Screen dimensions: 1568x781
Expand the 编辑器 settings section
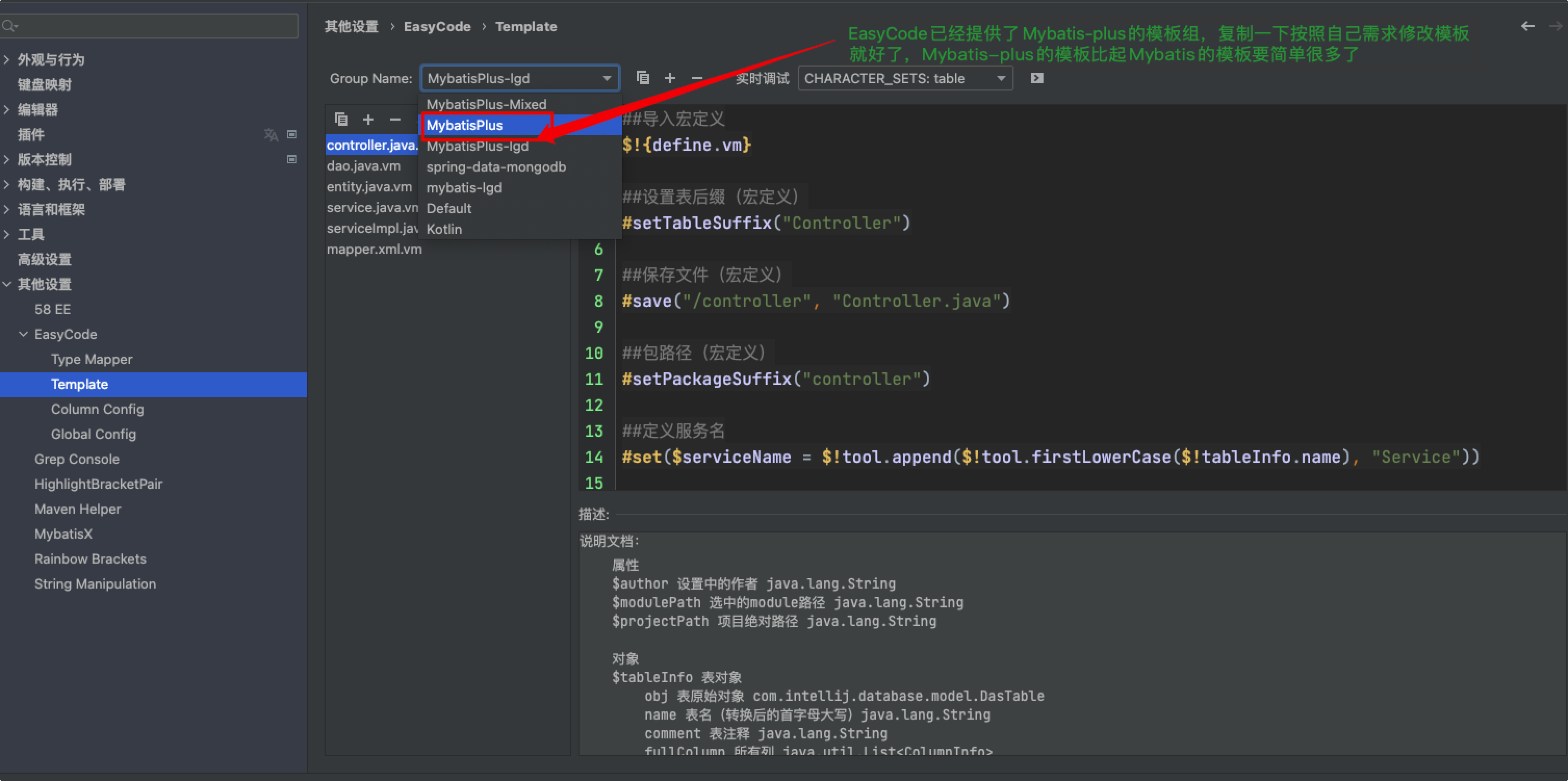(x=7, y=110)
